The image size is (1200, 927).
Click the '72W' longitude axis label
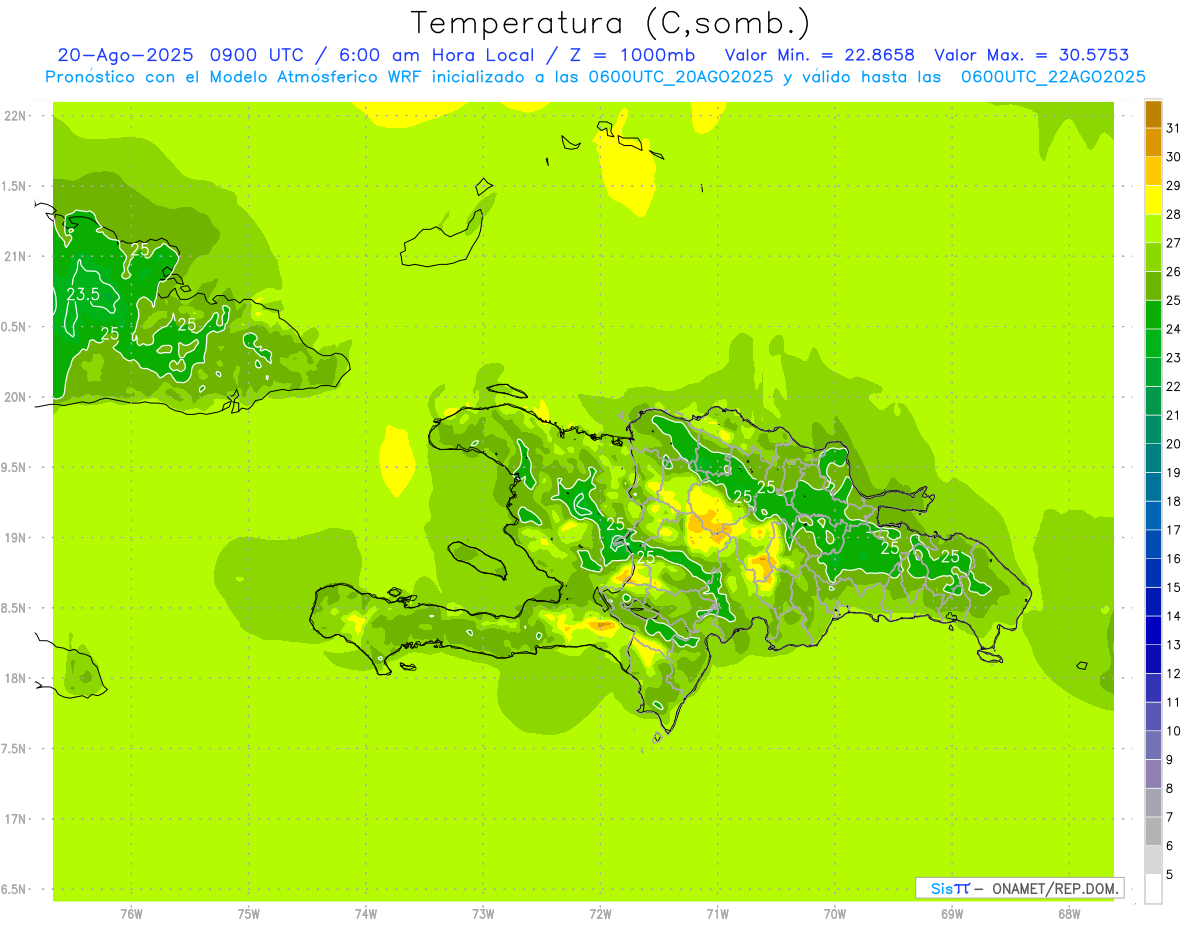click(x=600, y=913)
